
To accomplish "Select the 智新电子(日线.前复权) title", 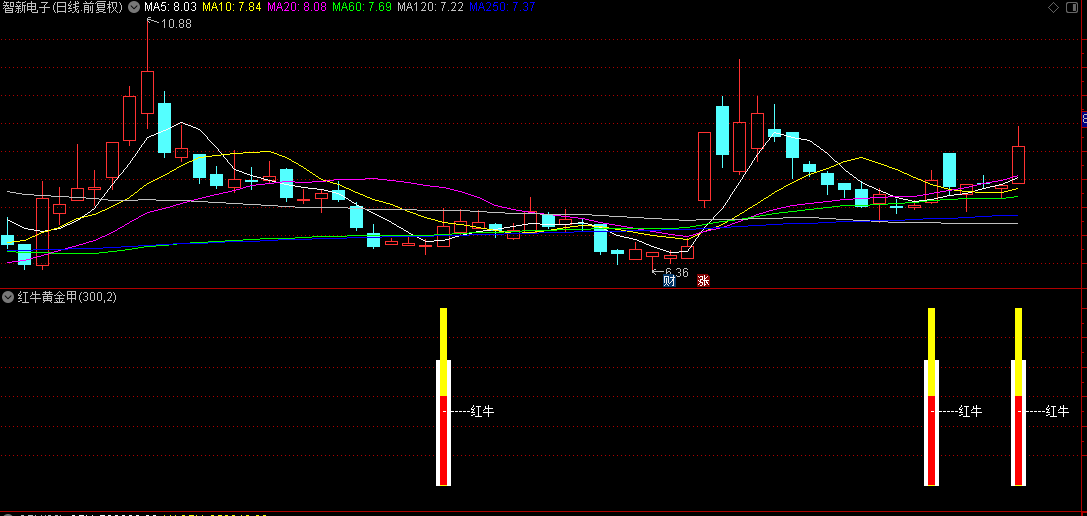I will pos(63,8).
